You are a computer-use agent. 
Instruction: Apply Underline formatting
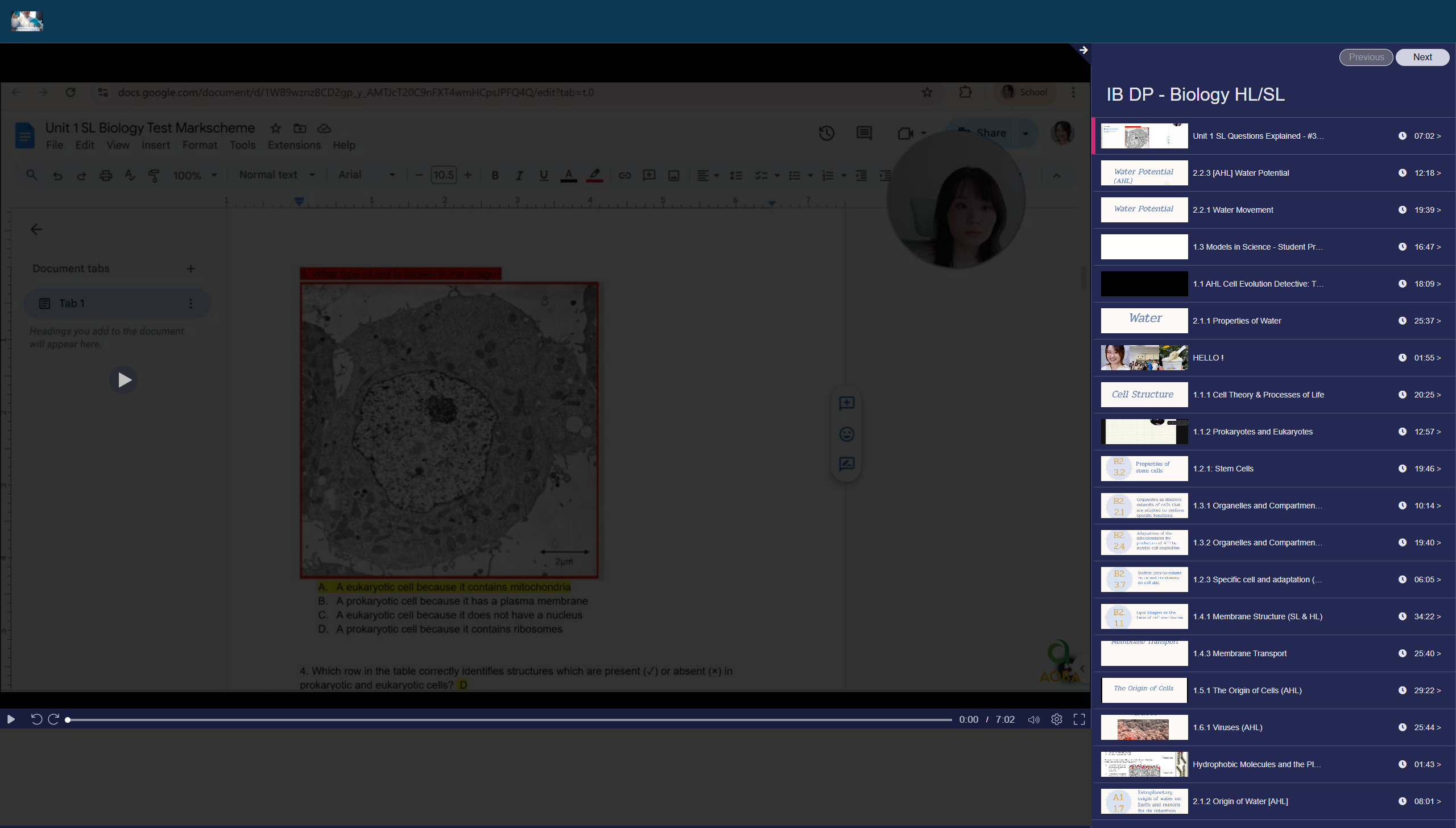[543, 175]
